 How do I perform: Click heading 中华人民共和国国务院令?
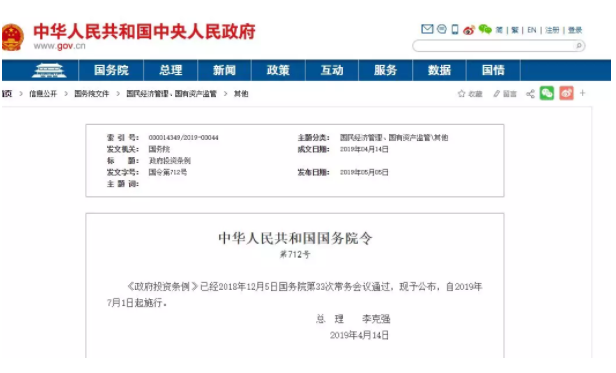[x=295, y=238]
